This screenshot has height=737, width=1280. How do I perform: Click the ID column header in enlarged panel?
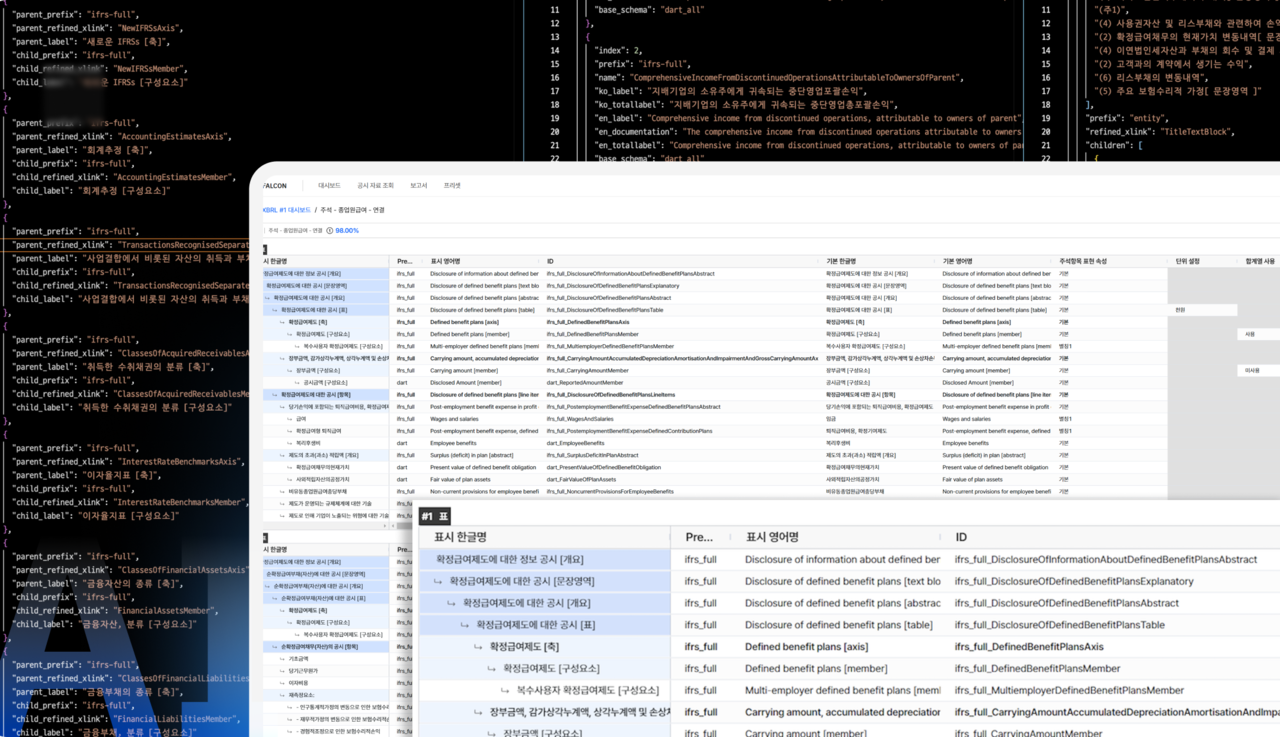[961, 537]
